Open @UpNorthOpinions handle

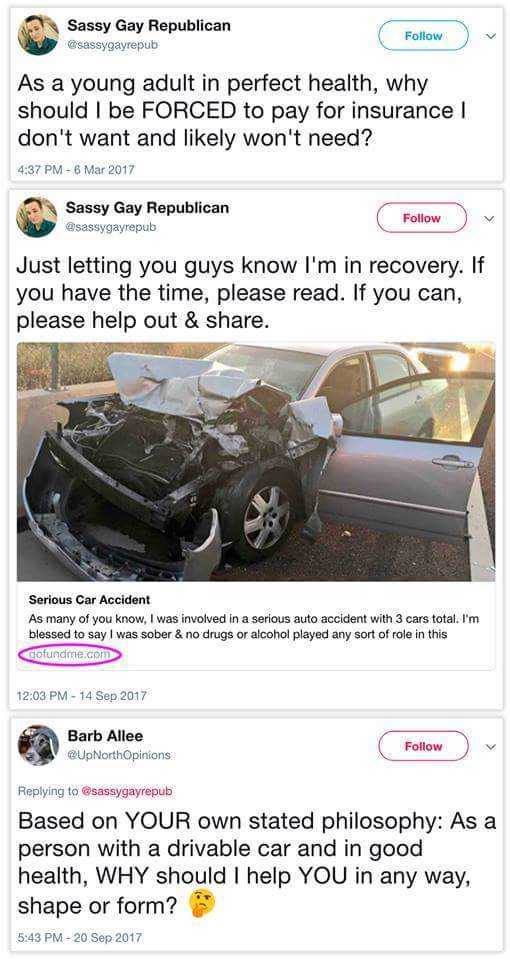coord(119,755)
